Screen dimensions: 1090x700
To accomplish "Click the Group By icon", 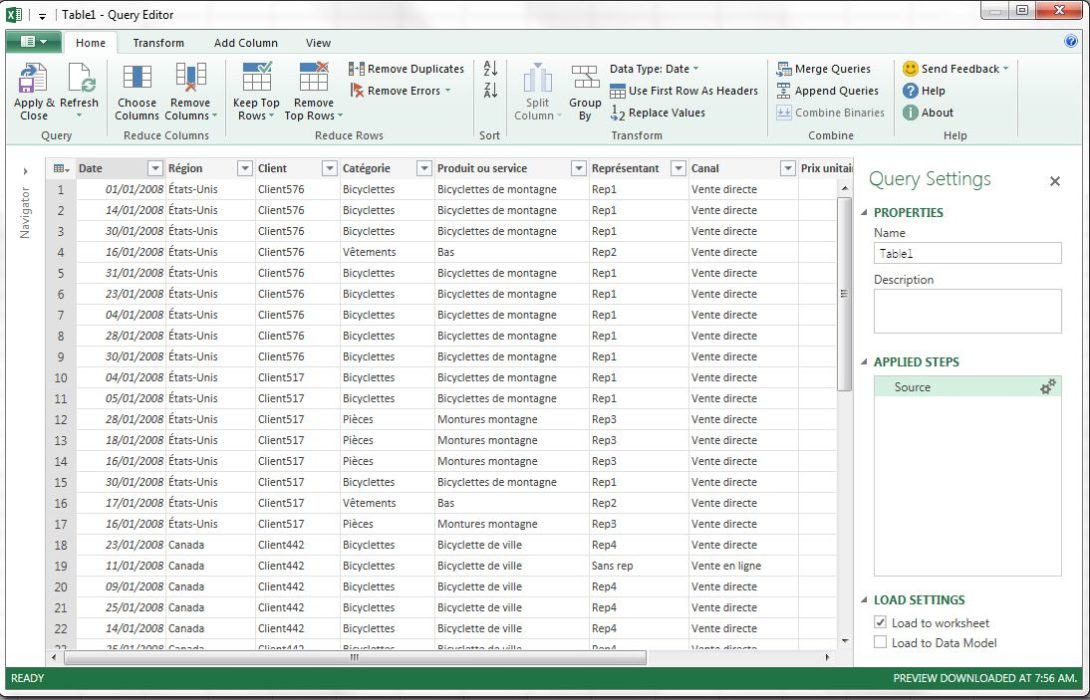I will 585,89.
